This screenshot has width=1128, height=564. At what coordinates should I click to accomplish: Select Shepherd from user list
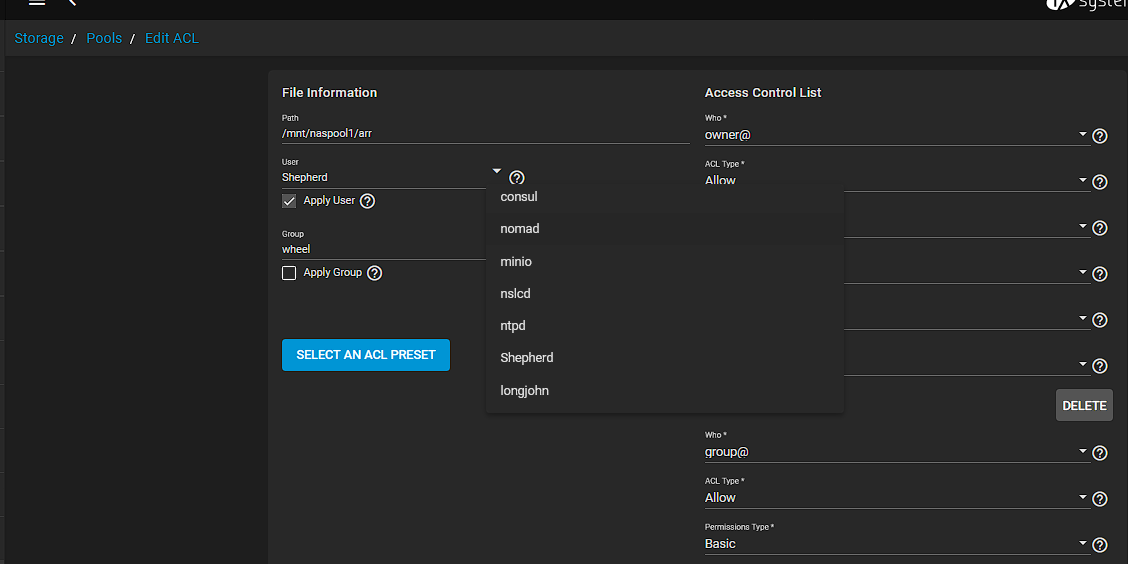coord(665,358)
